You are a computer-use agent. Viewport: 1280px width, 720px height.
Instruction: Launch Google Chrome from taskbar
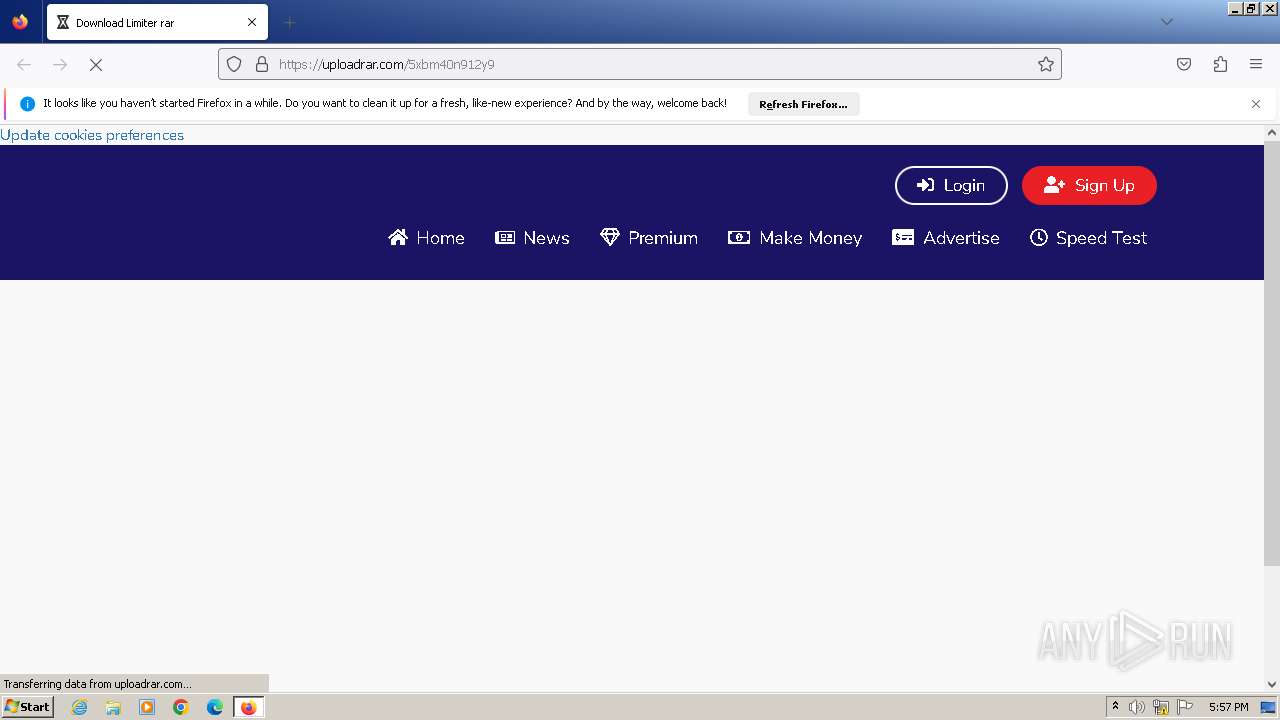coord(181,707)
